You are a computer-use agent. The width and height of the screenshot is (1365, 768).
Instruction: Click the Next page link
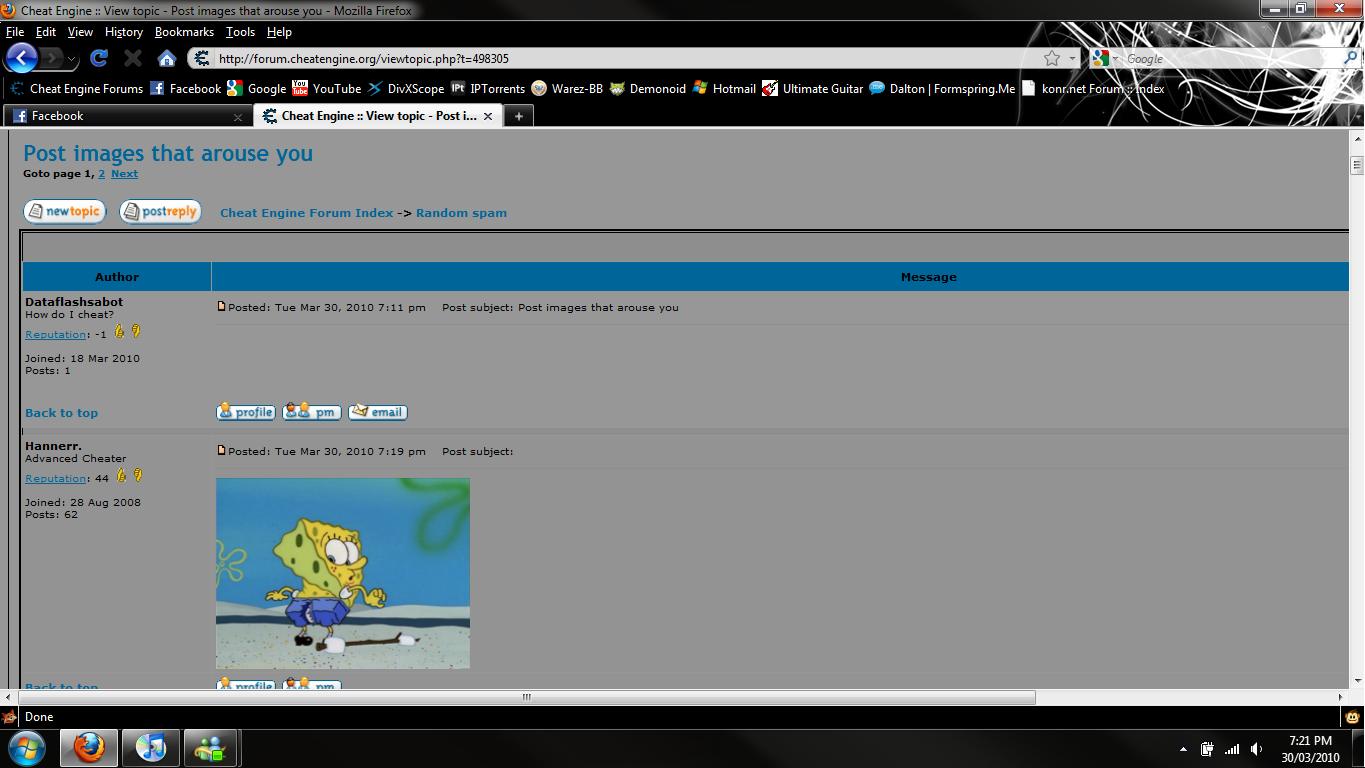pos(124,174)
